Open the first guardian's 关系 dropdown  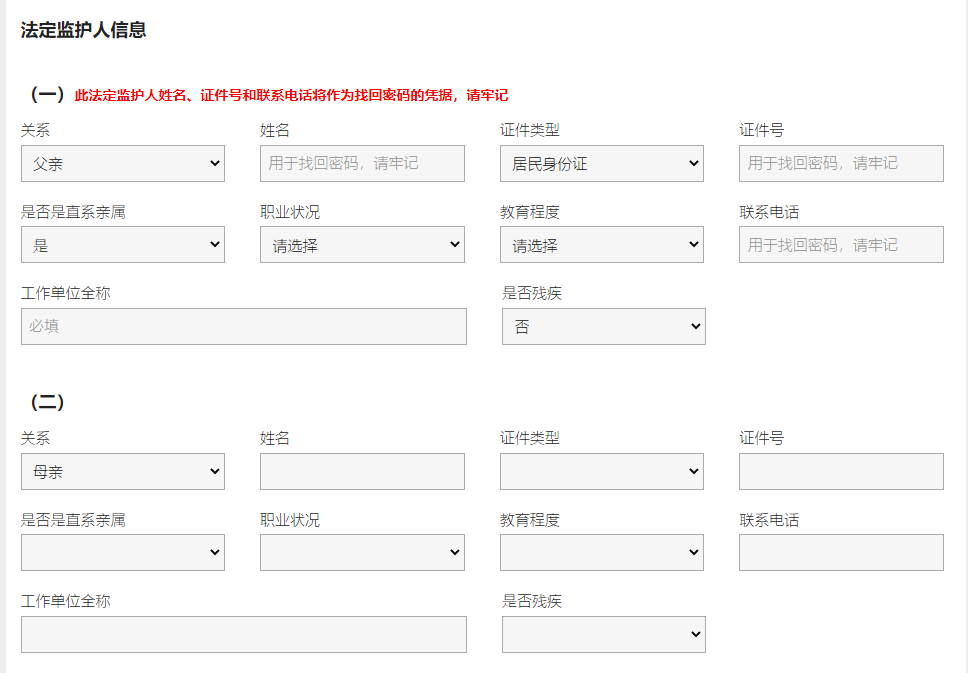[x=122, y=163]
